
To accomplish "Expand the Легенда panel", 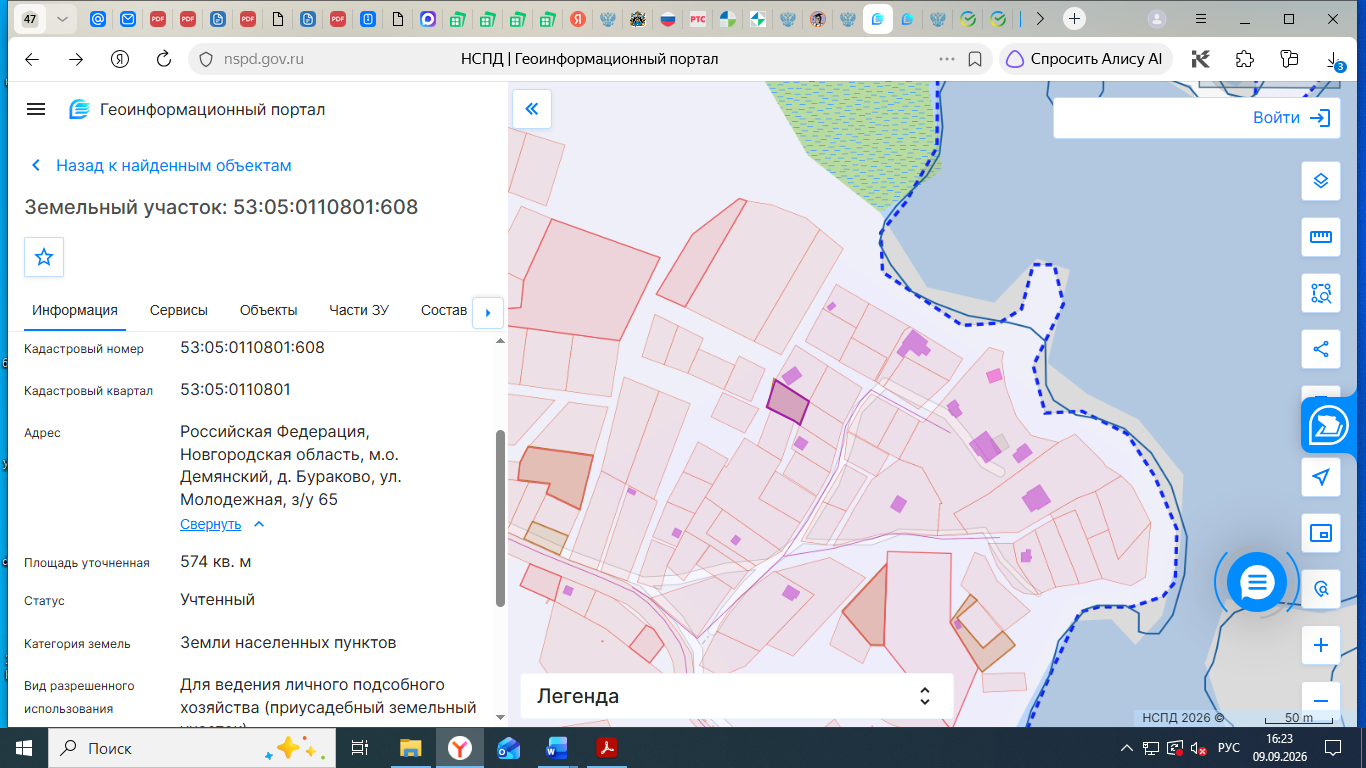I will click(x=736, y=696).
